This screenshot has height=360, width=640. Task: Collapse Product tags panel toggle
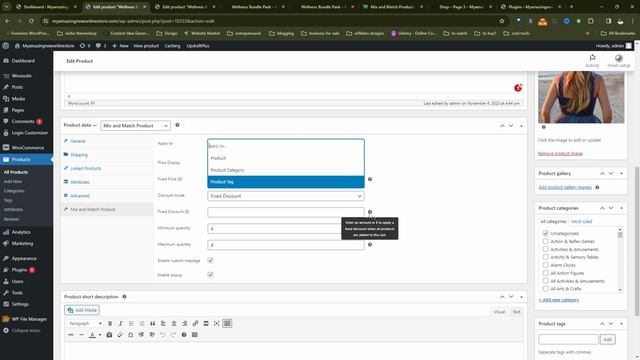[x=621, y=324]
